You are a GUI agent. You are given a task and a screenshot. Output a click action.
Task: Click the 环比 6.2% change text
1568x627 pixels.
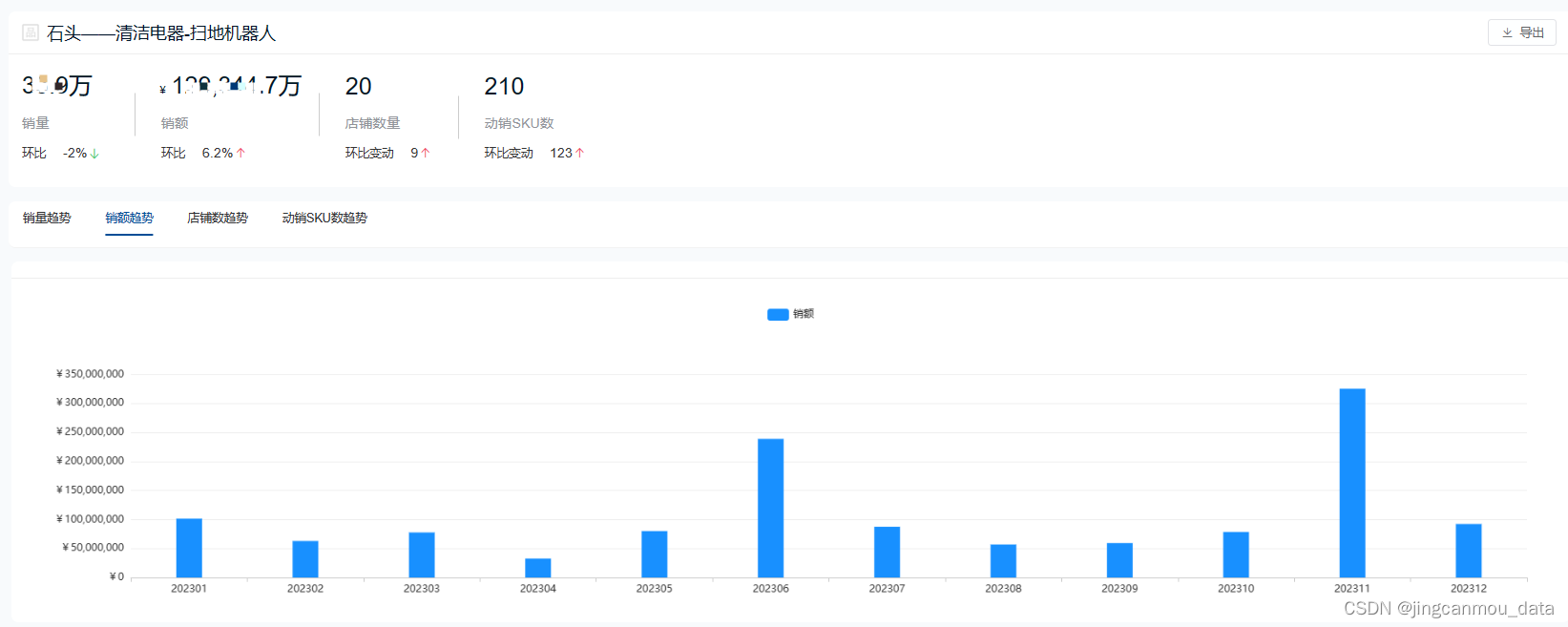[197, 153]
